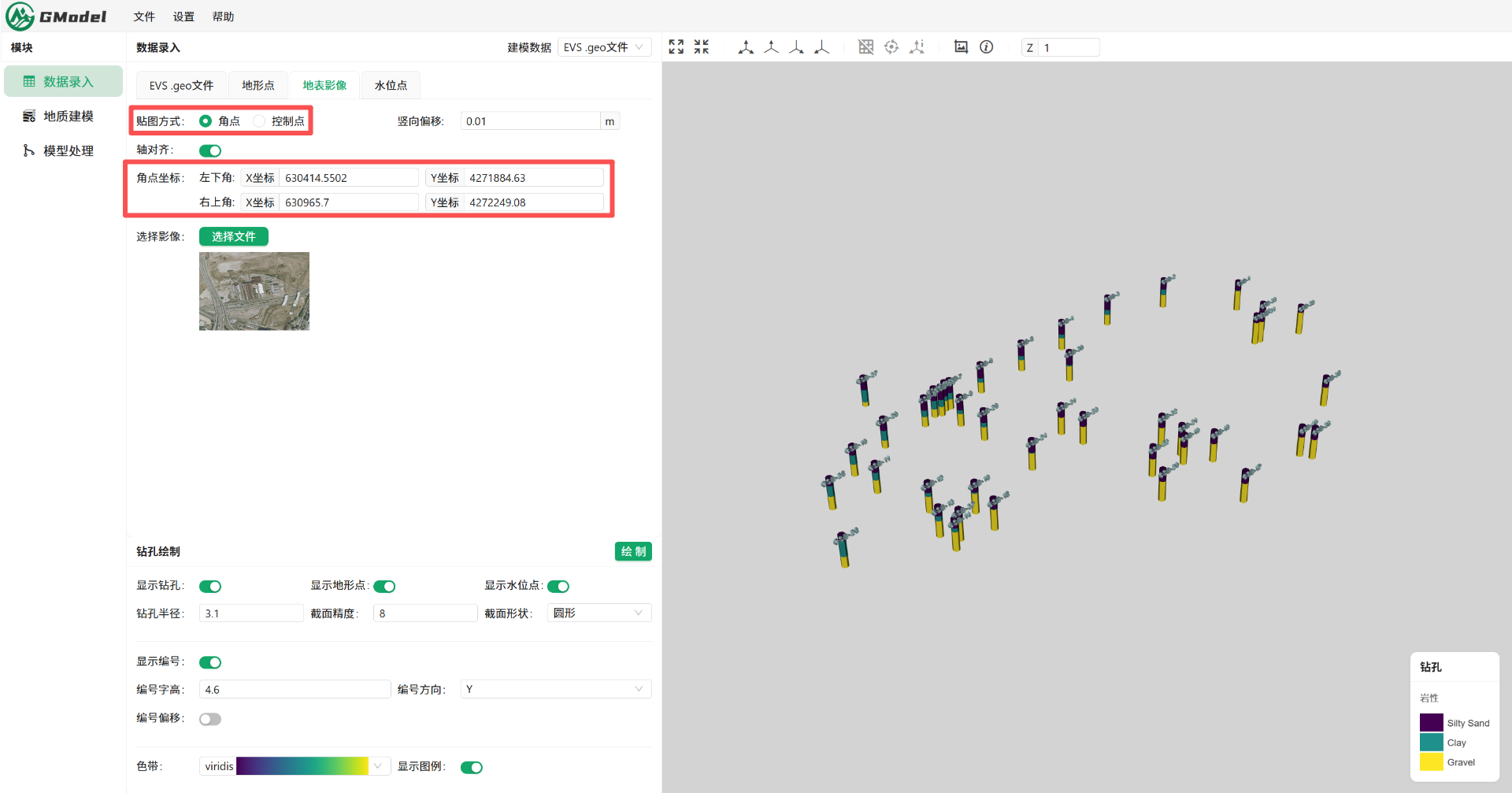Image resolution: width=1512 pixels, height=793 pixels.
Task: Open the info circle icon
Action: (986, 47)
